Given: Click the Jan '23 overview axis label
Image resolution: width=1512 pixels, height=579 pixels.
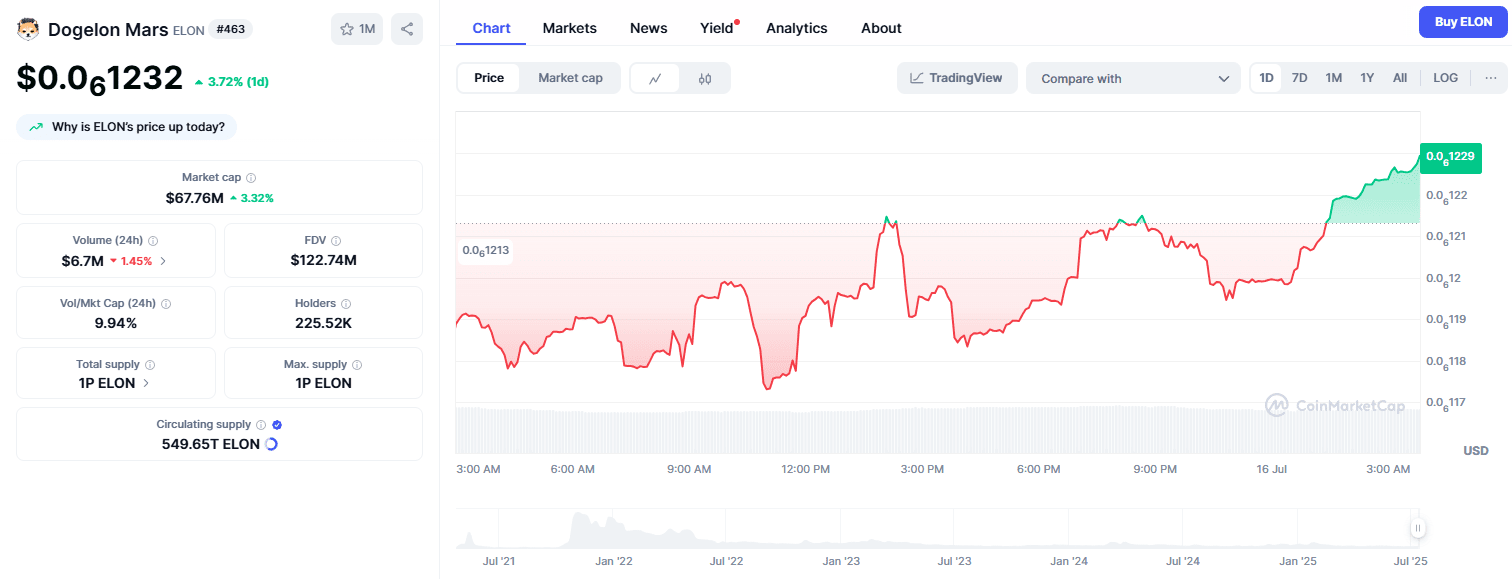Looking at the screenshot, I should pyautogui.click(x=841, y=562).
